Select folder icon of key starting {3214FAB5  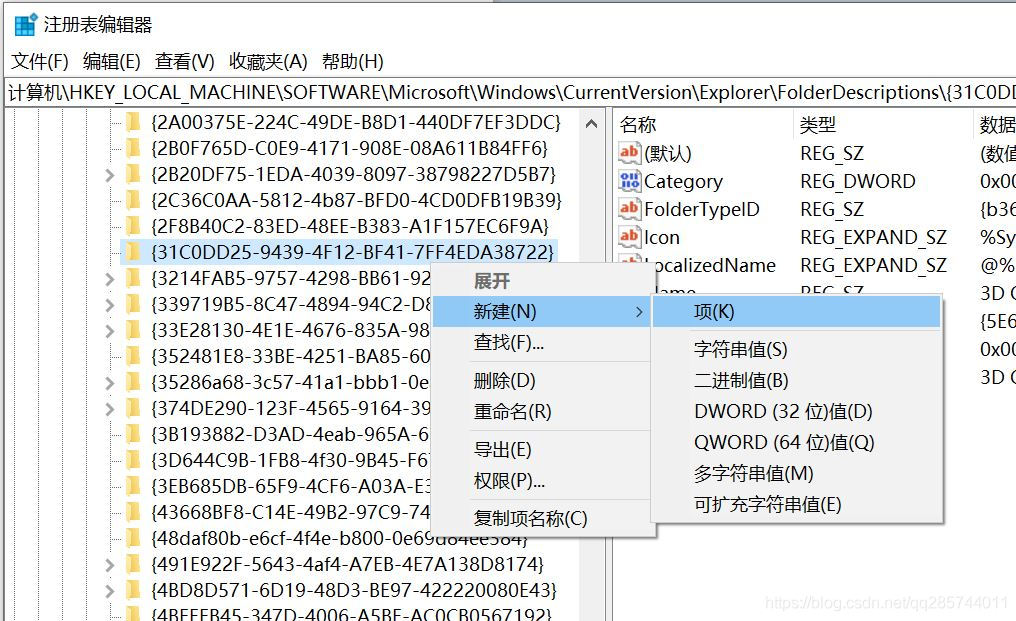(x=133, y=278)
